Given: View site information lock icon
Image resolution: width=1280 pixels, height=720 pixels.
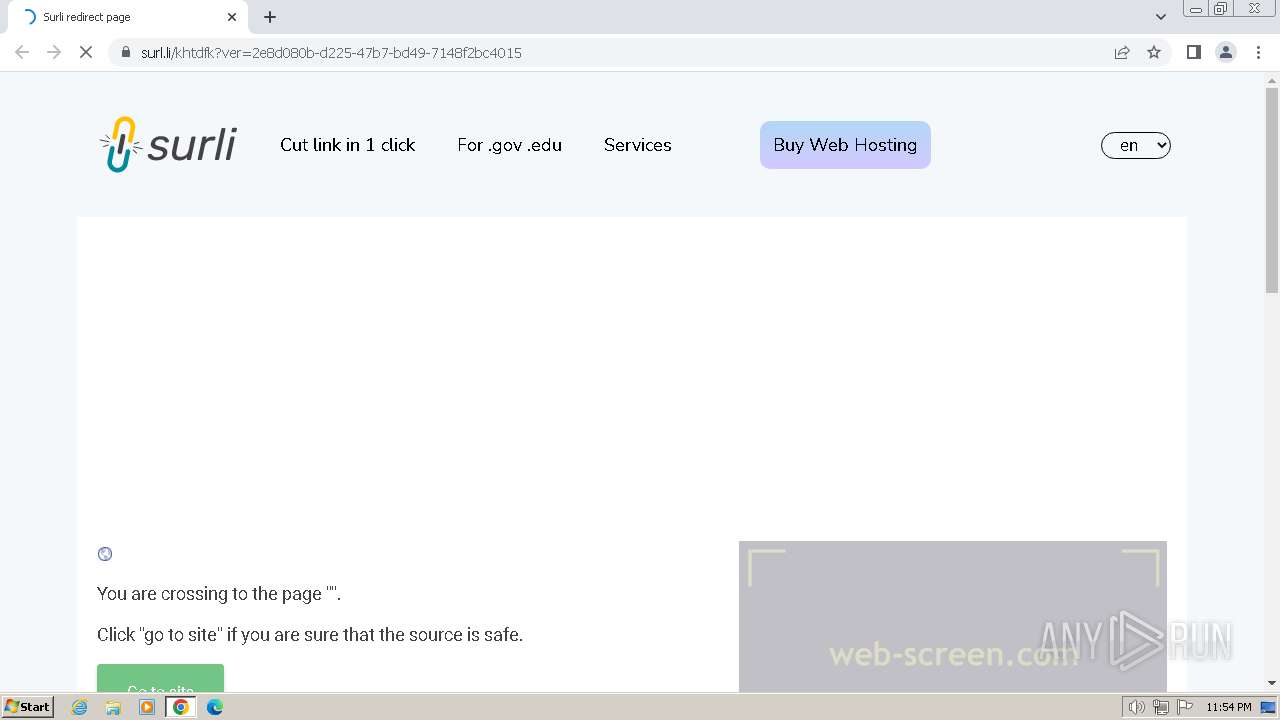Looking at the screenshot, I should click(x=126, y=52).
